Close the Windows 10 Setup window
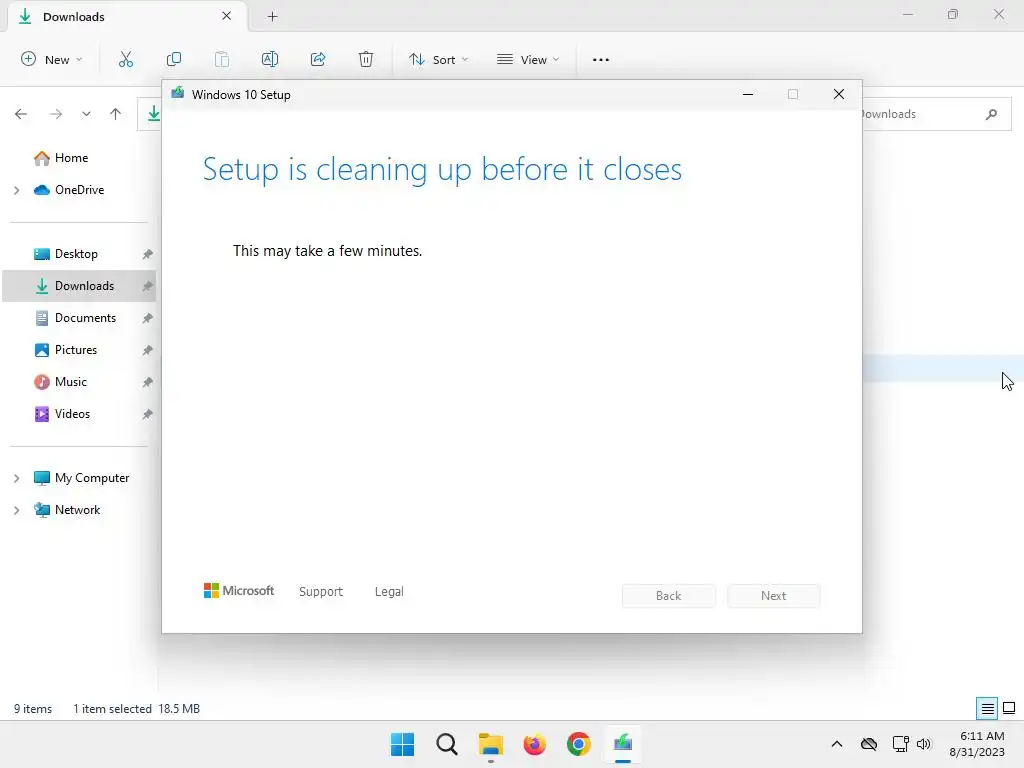The height and width of the screenshot is (768, 1024). pyautogui.click(x=839, y=95)
